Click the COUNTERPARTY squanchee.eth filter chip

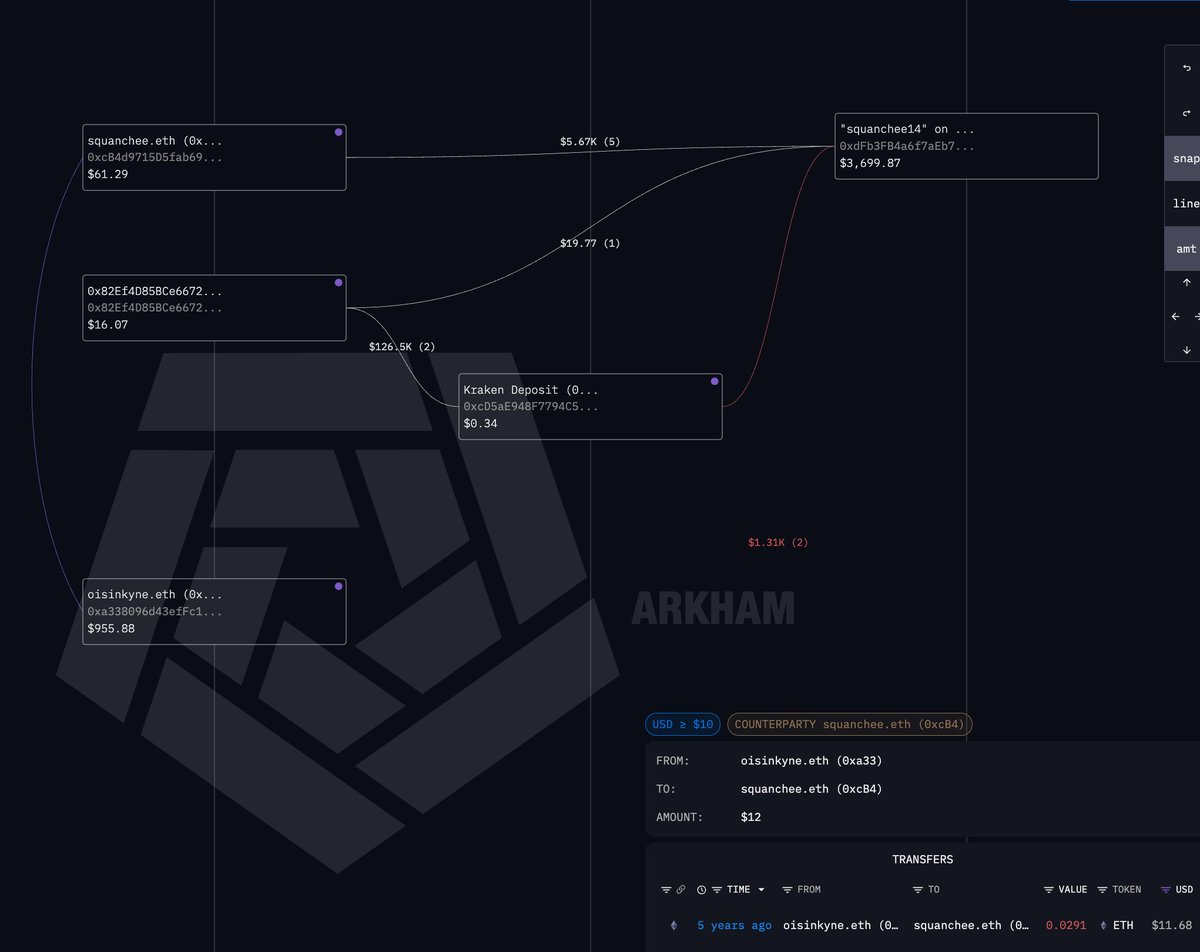click(850, 724)
